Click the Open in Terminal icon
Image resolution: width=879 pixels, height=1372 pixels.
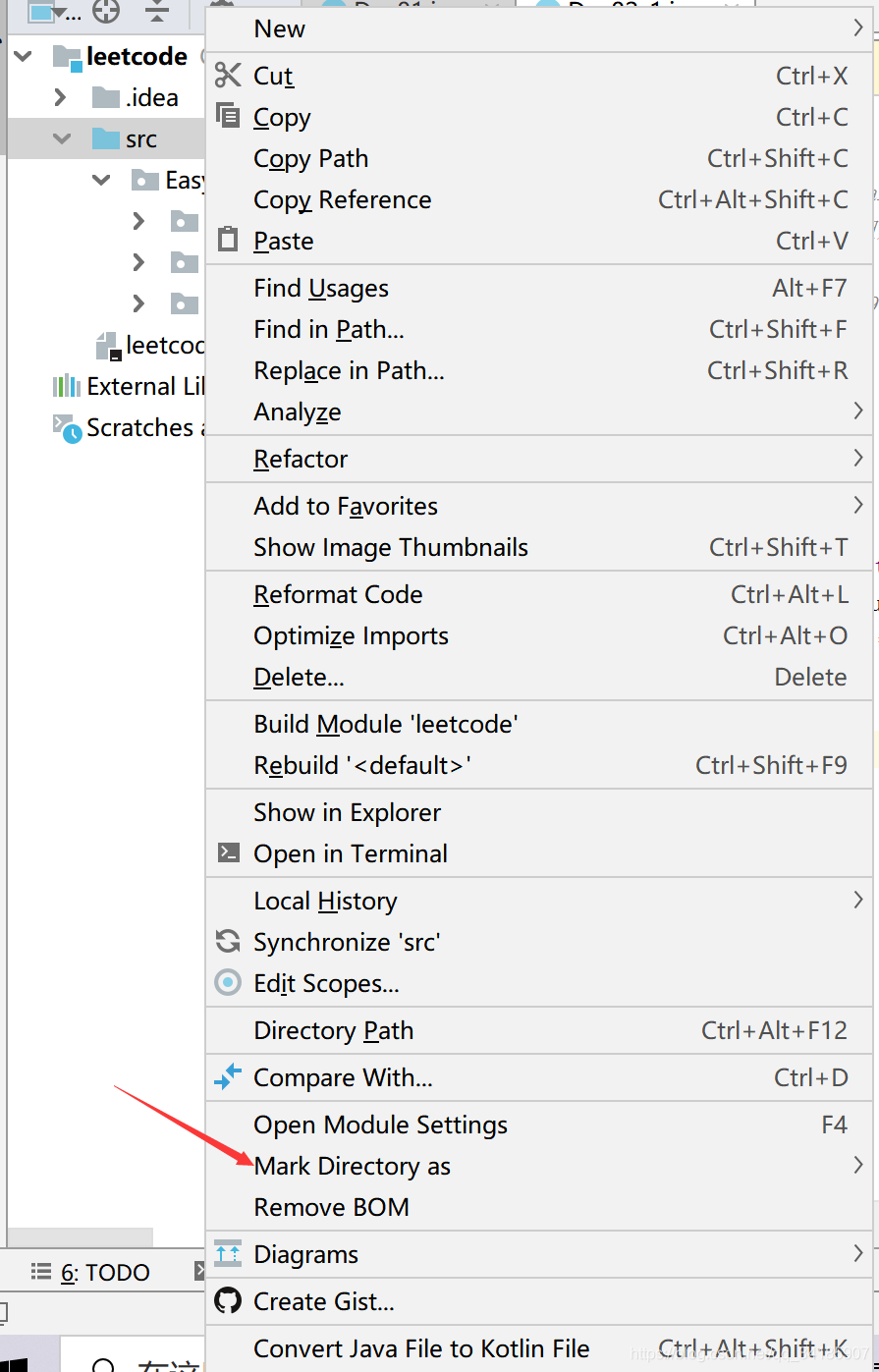coord(228,852)
